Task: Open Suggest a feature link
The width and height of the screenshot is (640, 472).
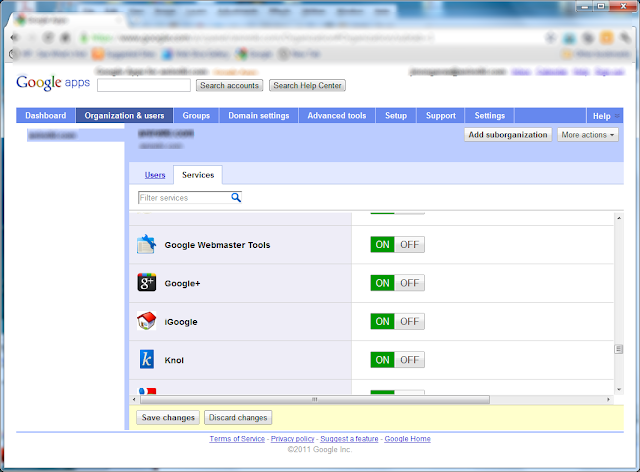Action: pyautogui.click(x=349, y=439)
